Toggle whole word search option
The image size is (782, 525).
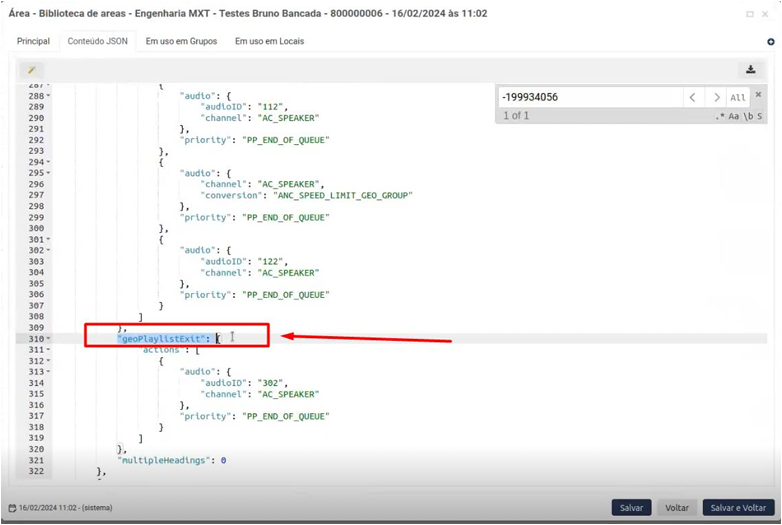(x=748, y=116)
